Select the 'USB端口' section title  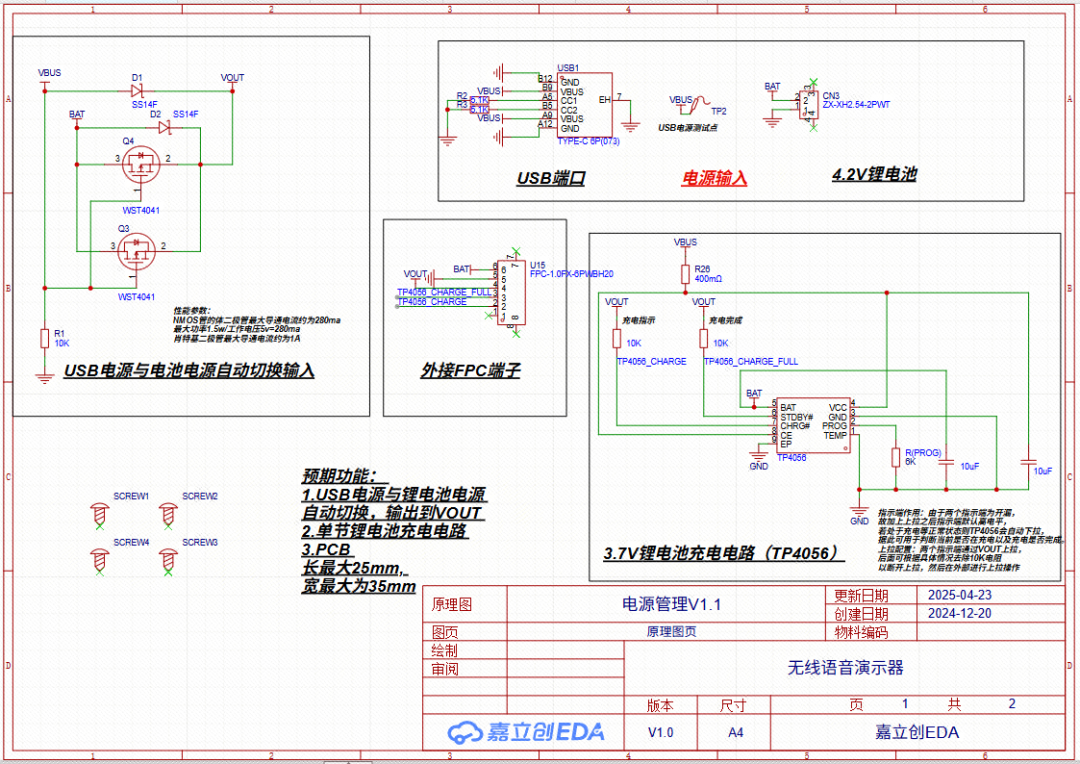551,178
